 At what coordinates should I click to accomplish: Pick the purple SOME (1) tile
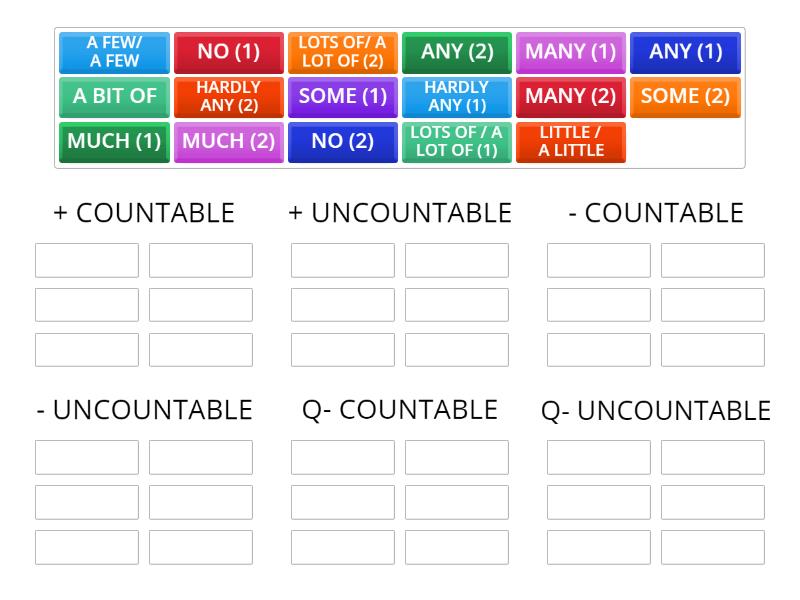coord(342,97)
